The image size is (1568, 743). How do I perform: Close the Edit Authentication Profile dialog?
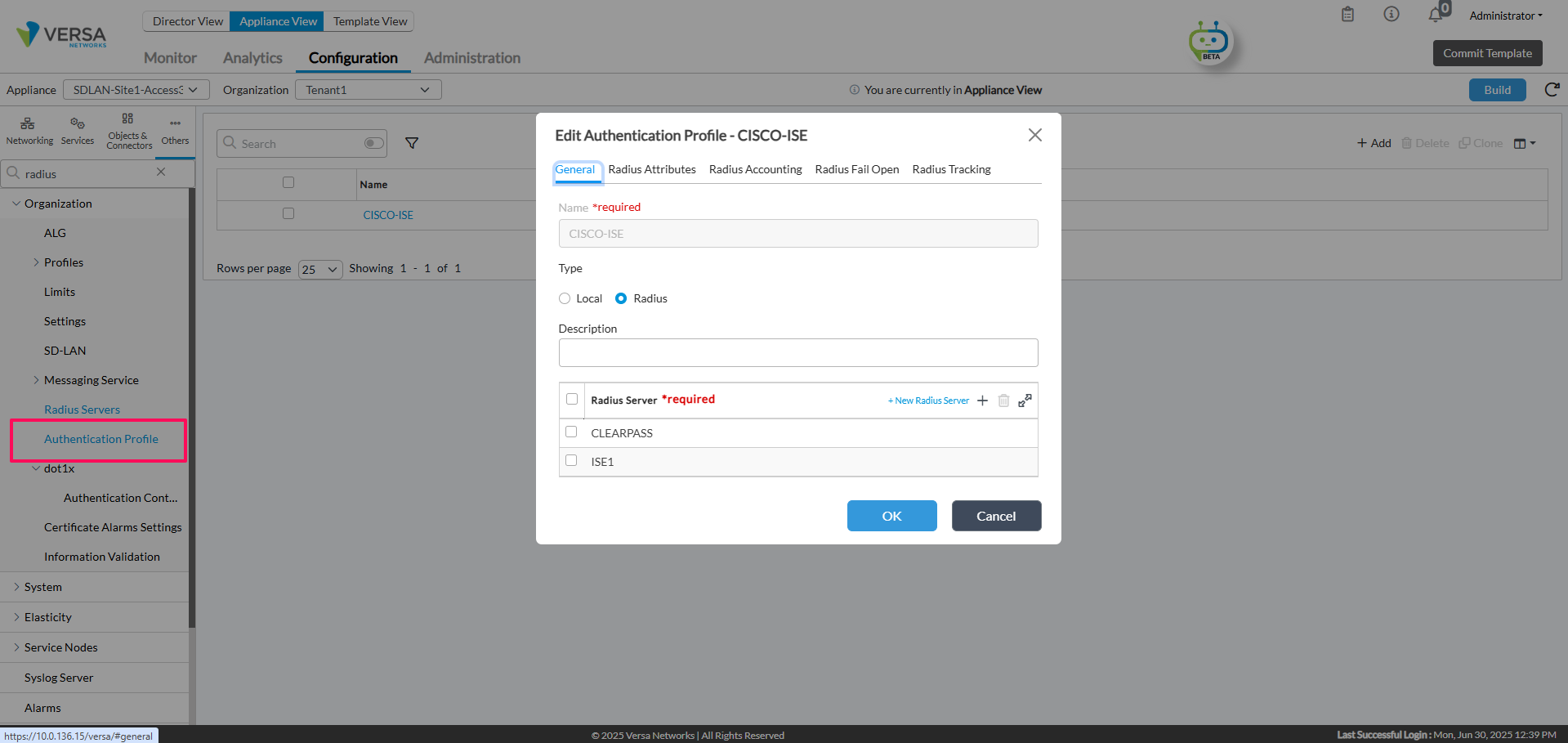(1034, 135)
